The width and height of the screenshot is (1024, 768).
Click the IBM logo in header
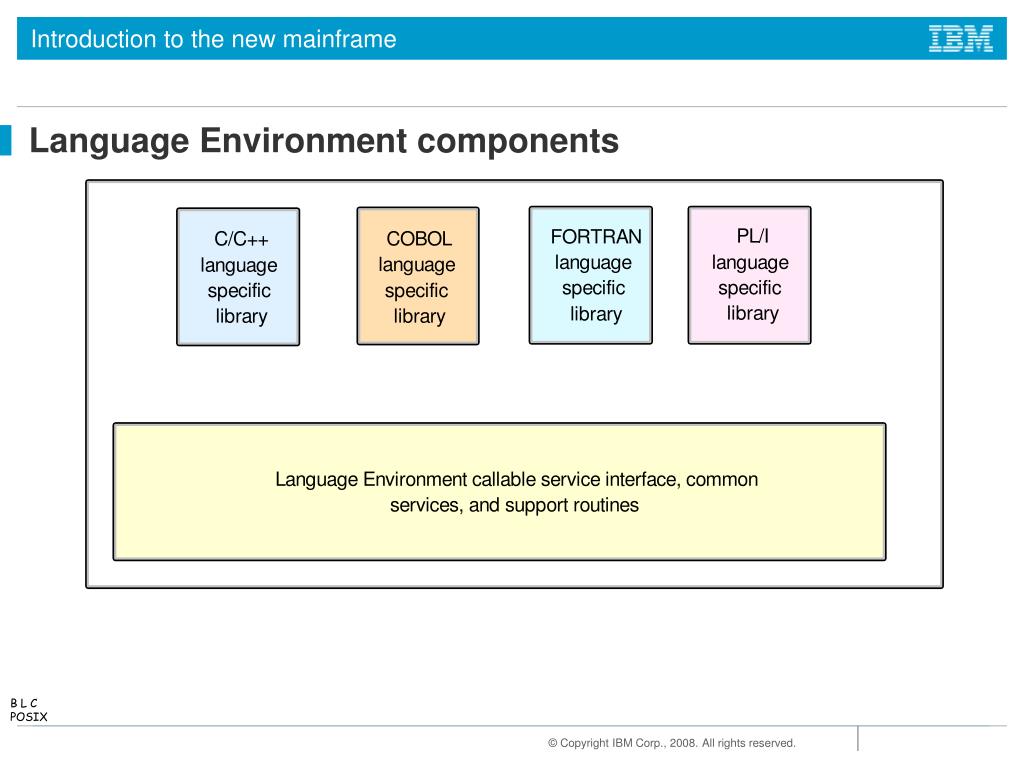pyautogui.click(x=961, y=39)
